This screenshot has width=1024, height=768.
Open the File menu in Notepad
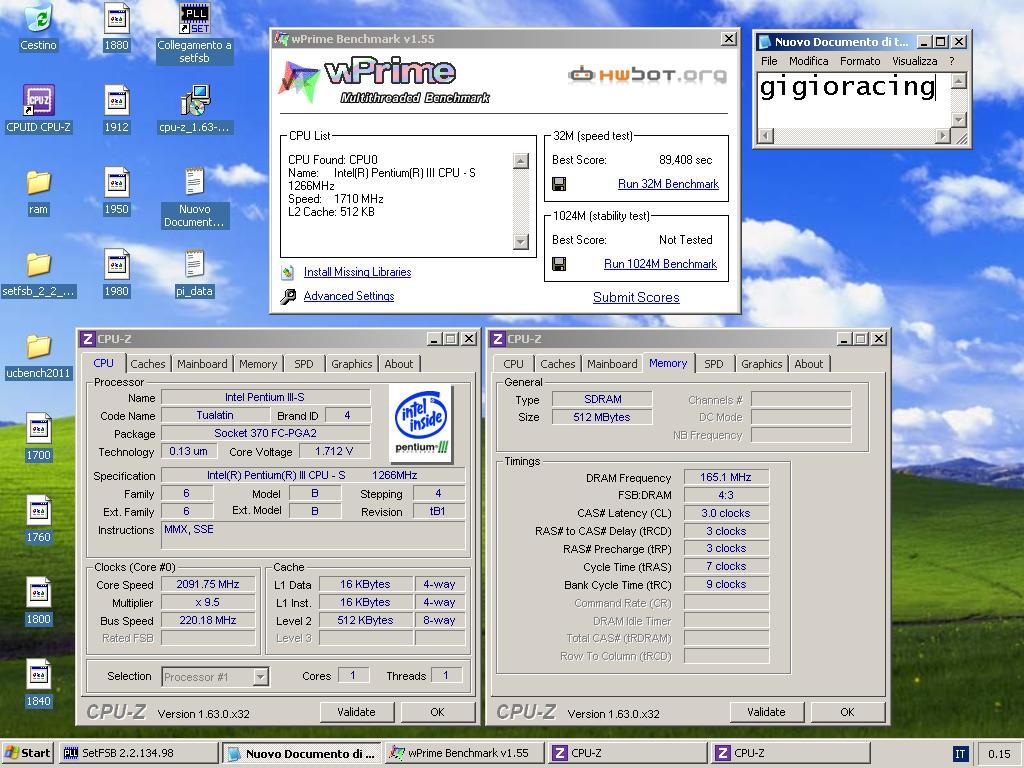[x=769, y=61]
